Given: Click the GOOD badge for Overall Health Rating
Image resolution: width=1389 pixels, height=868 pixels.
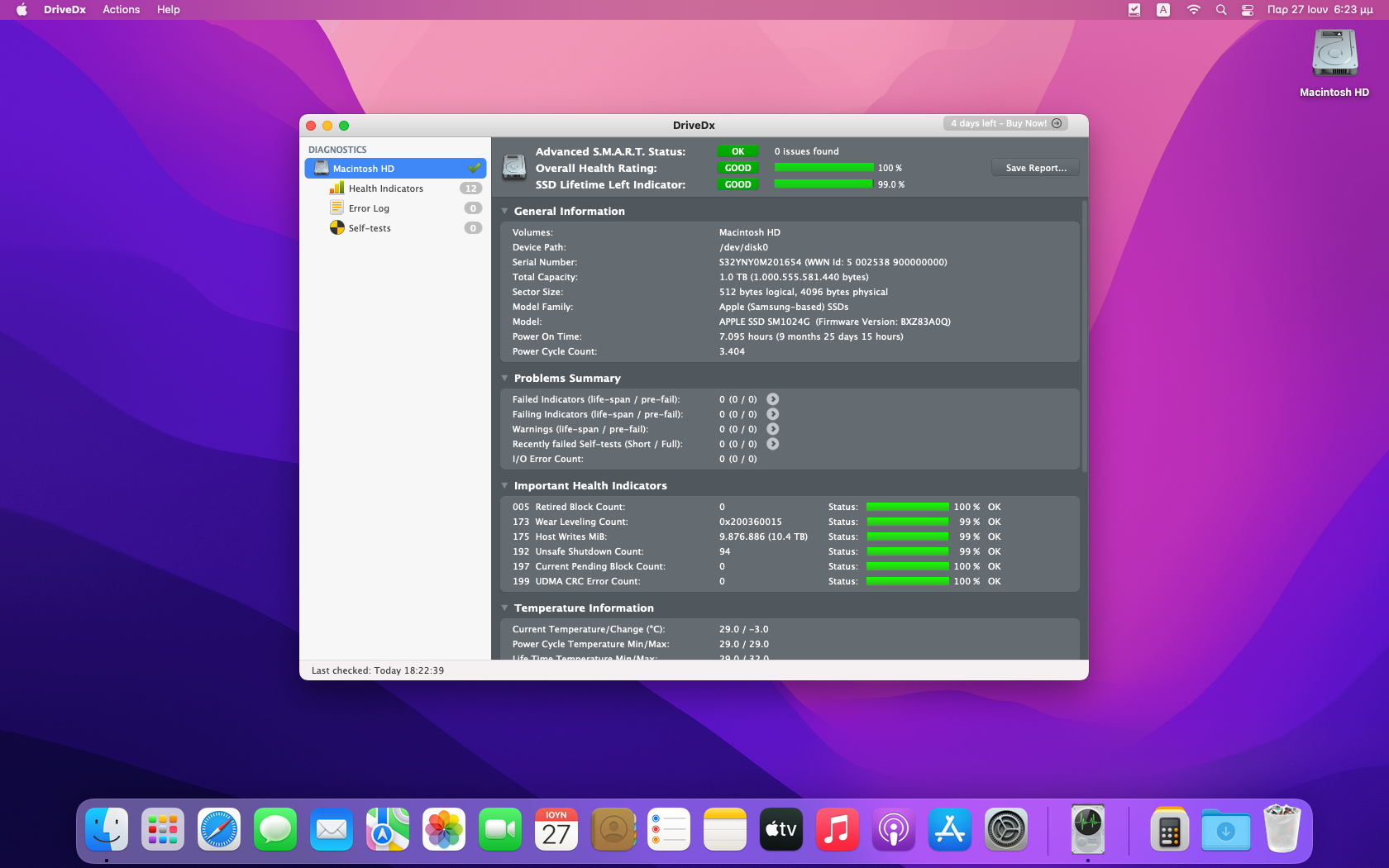Looking at the screenshot, I should coord(737,168).
